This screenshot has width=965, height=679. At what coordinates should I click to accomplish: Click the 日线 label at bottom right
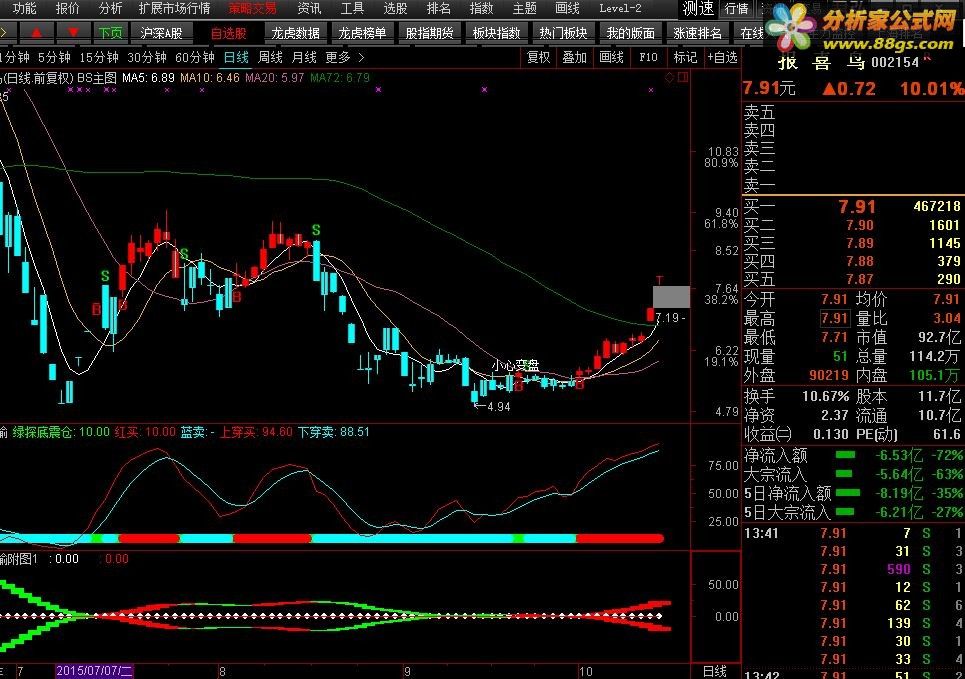[x=715, y=672]
